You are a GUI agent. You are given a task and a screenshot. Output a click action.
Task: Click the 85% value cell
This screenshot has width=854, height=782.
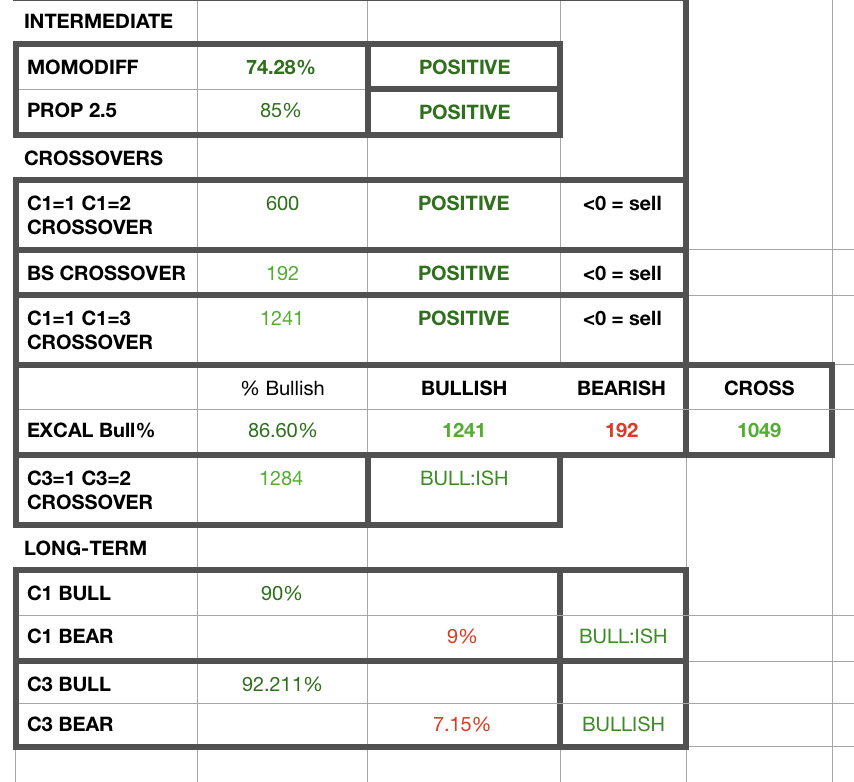pos(281,111)
